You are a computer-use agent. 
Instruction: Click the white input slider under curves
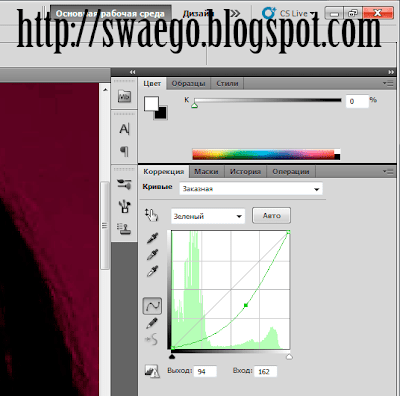click(x=289, y=357)
